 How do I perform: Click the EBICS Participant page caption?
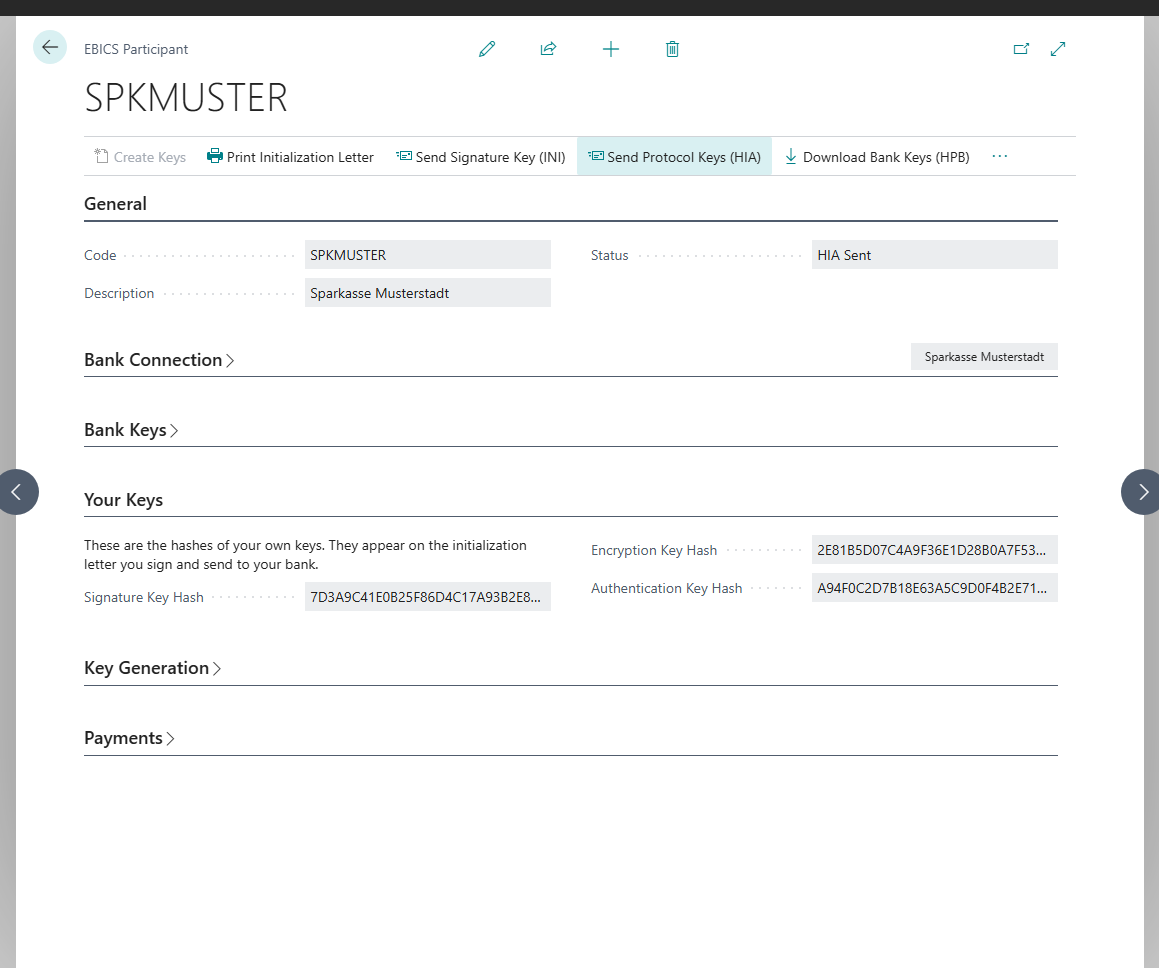(x=136, y=50)
